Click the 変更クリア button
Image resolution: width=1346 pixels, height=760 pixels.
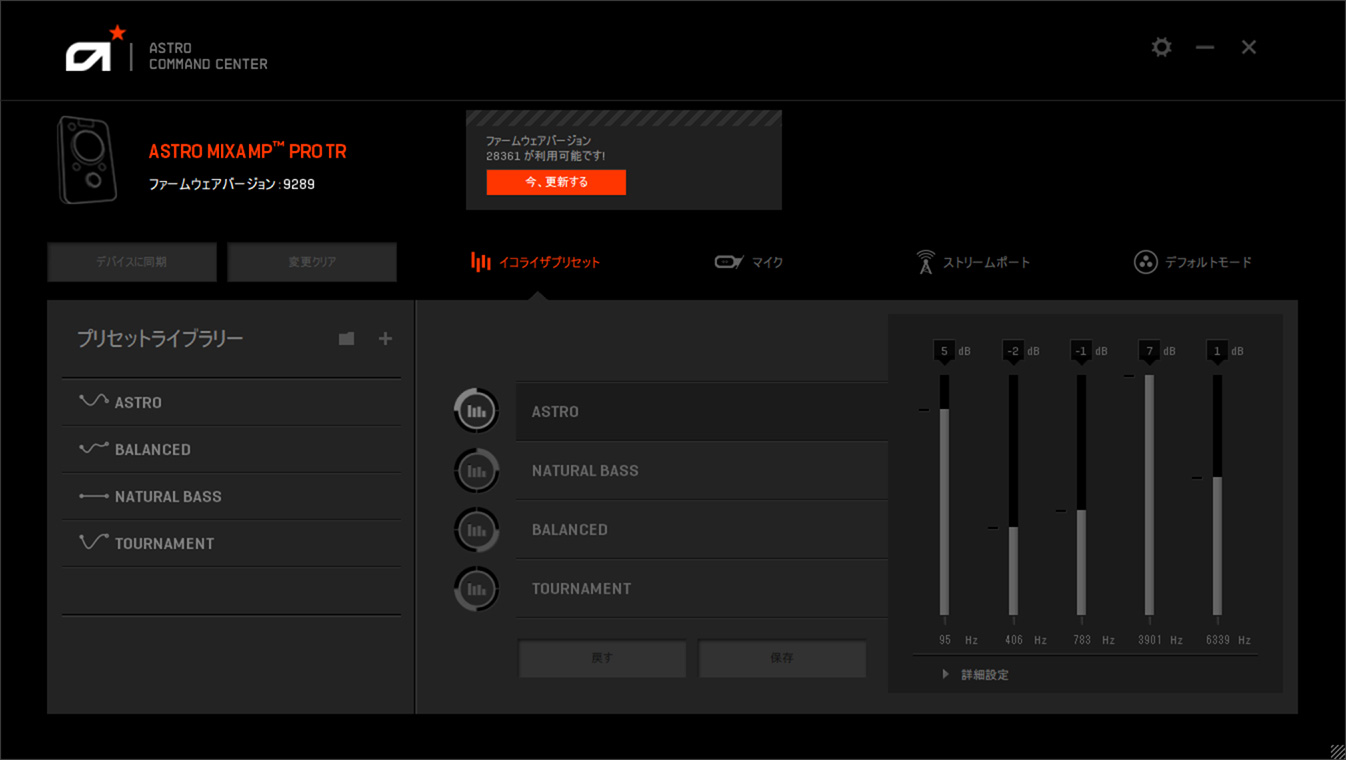point(312,262)
